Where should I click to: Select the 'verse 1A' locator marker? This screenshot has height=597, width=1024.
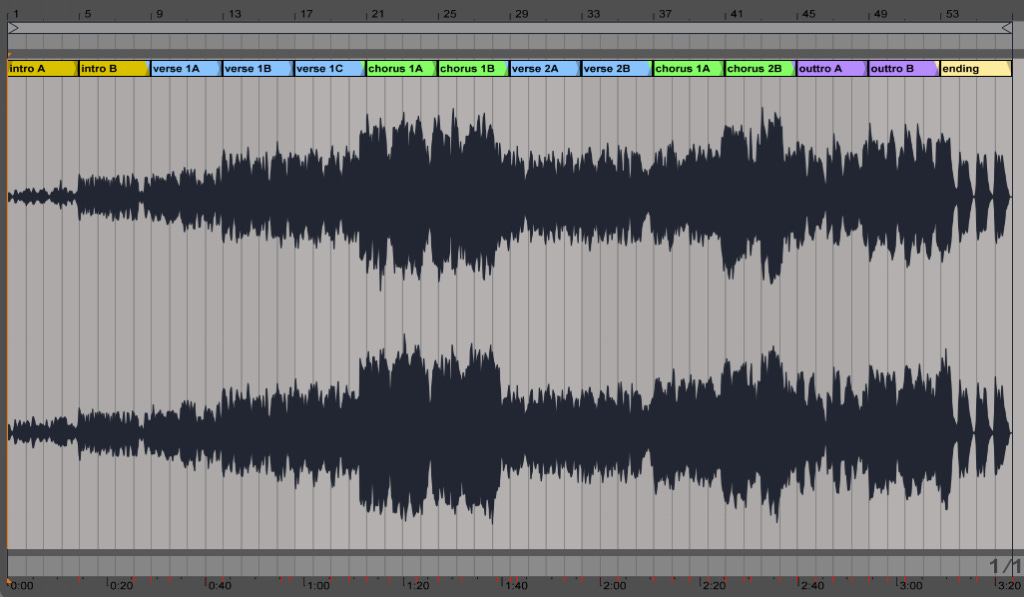pos(186,69)
